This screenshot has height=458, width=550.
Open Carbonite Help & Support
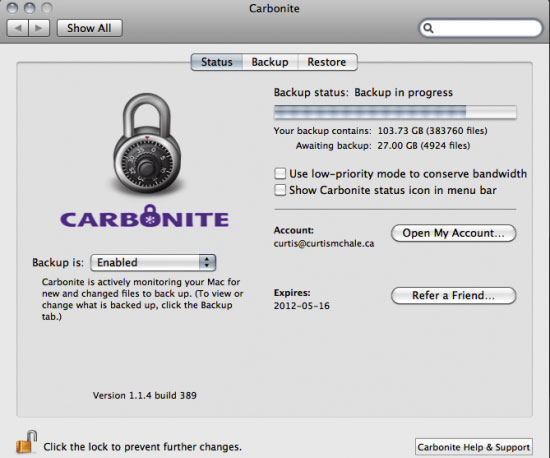coord(474,447)
